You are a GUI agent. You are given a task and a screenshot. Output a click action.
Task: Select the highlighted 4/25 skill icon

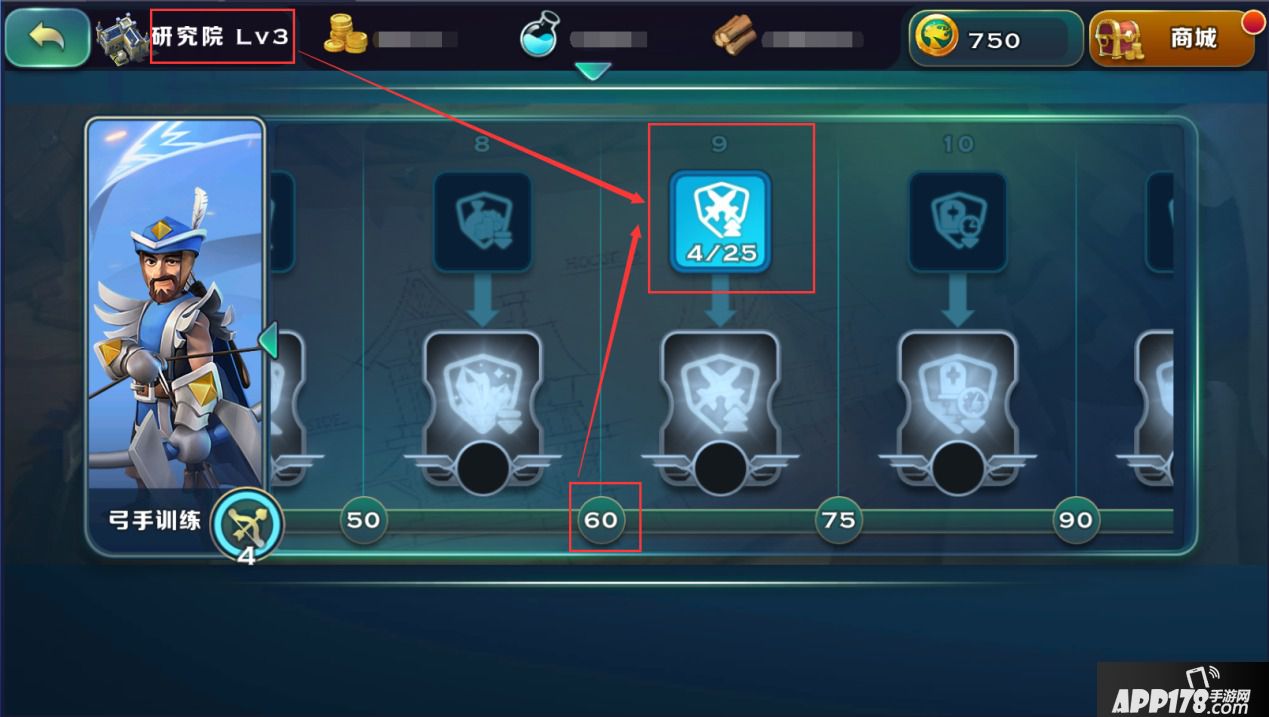720,221
